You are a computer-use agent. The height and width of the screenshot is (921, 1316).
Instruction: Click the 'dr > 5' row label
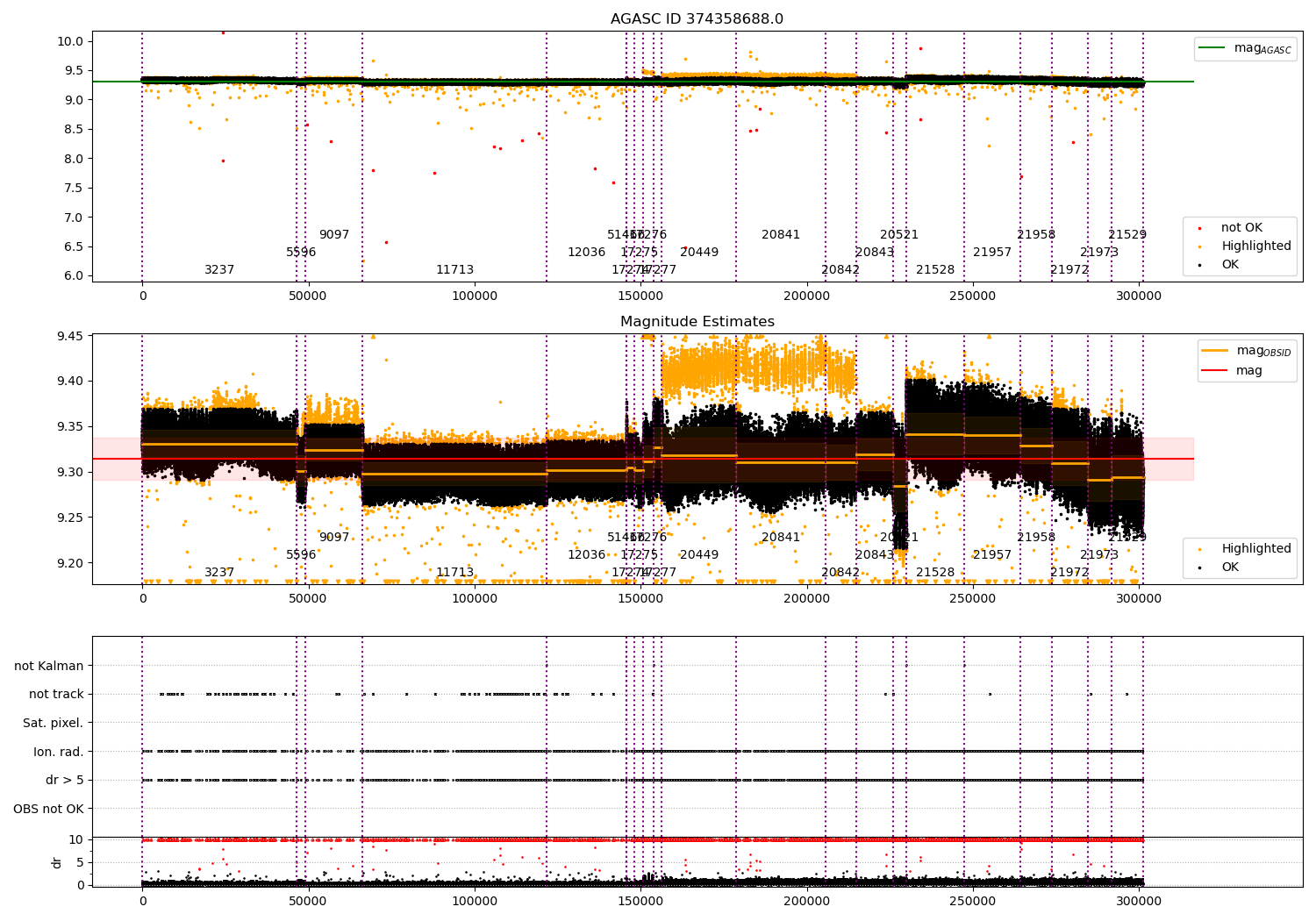tap(65, 780)
